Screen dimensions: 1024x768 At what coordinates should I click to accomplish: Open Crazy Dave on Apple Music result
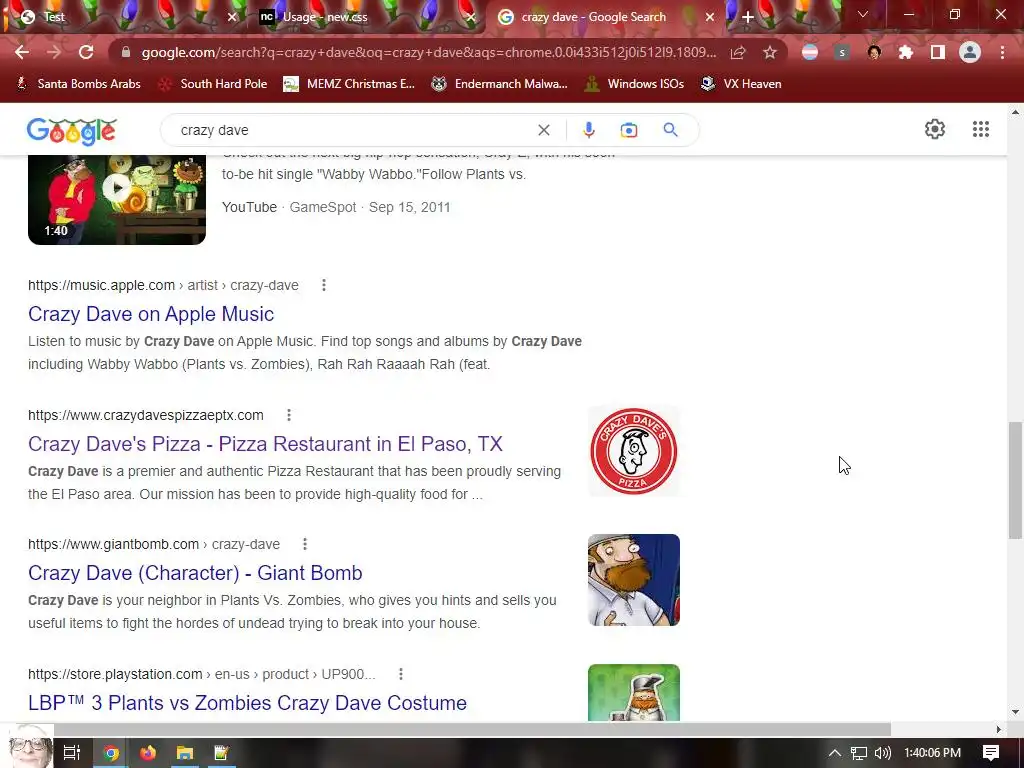coord(151,314)
